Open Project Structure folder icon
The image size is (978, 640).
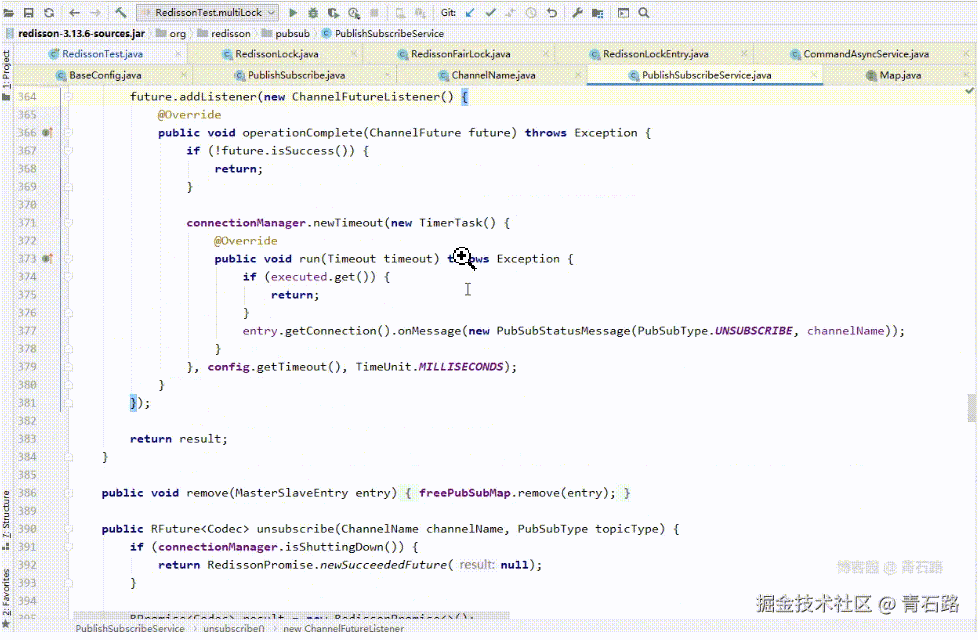tap(598, 12)
